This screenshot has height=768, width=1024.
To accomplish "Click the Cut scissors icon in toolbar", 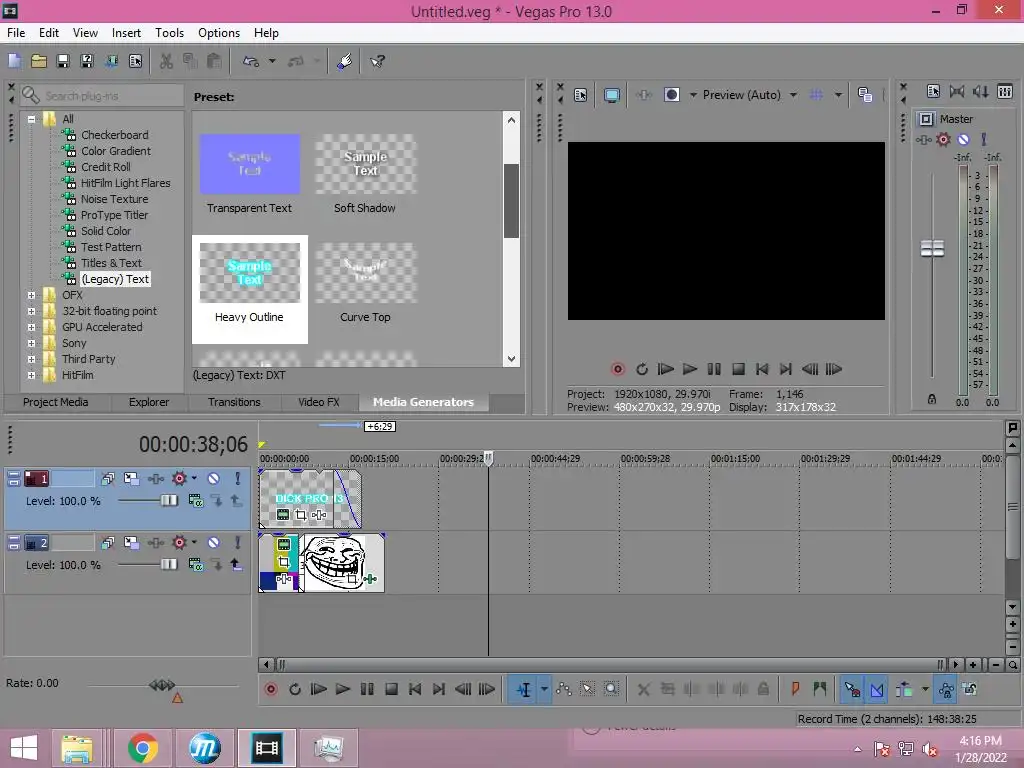I will pyautogui.click(x=167, y=61).
